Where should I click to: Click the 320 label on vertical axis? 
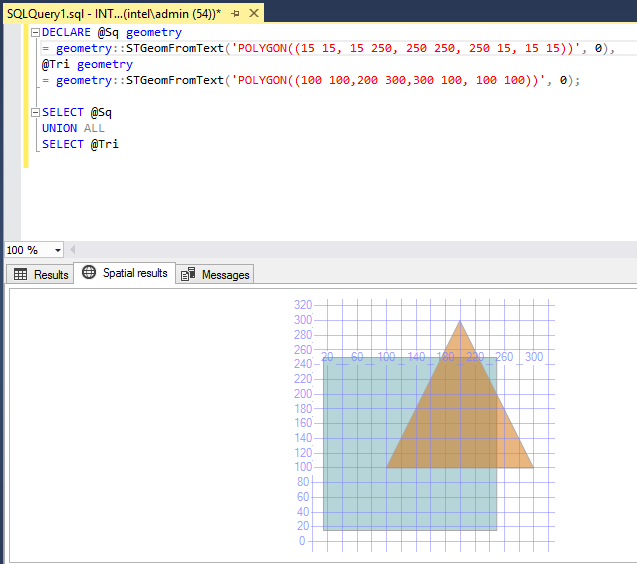tap(302, 305)
